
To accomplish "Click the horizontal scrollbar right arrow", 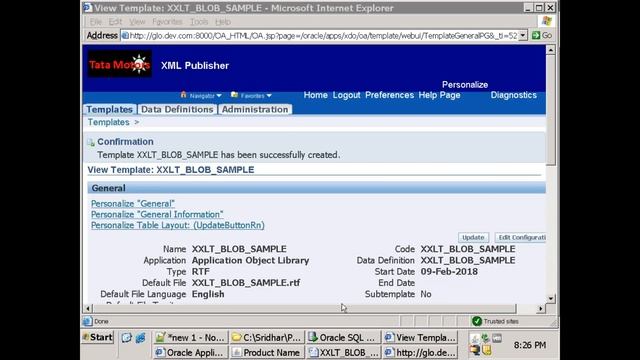I will (541, 308).
